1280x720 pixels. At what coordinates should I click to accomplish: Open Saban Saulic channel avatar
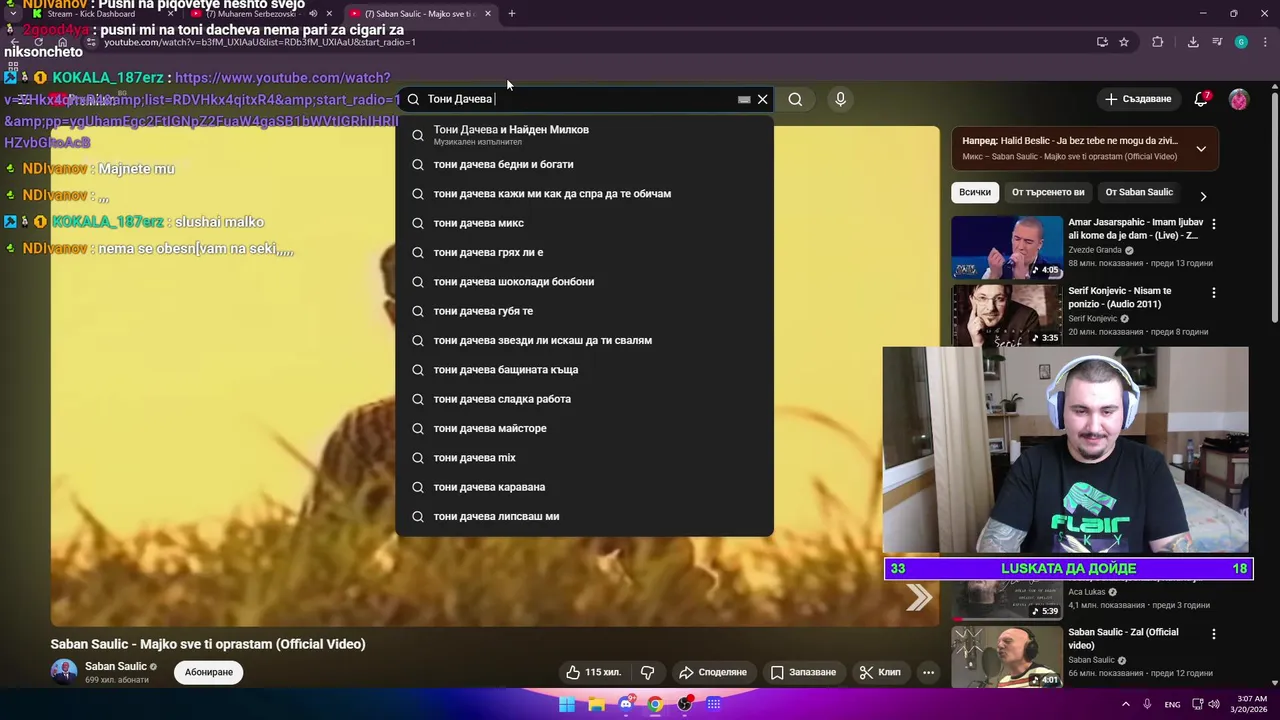point(64,672)
